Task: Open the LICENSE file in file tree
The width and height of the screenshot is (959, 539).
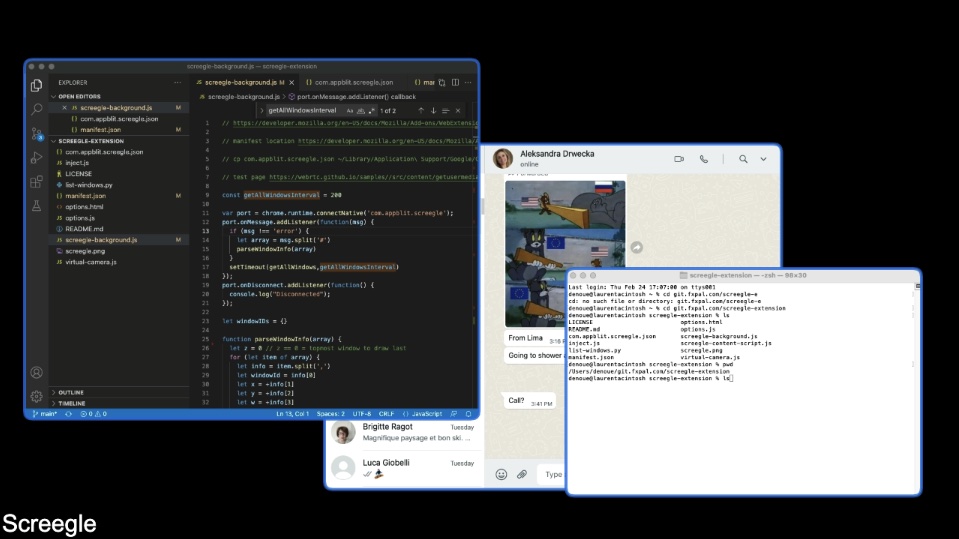Action: 78,174
